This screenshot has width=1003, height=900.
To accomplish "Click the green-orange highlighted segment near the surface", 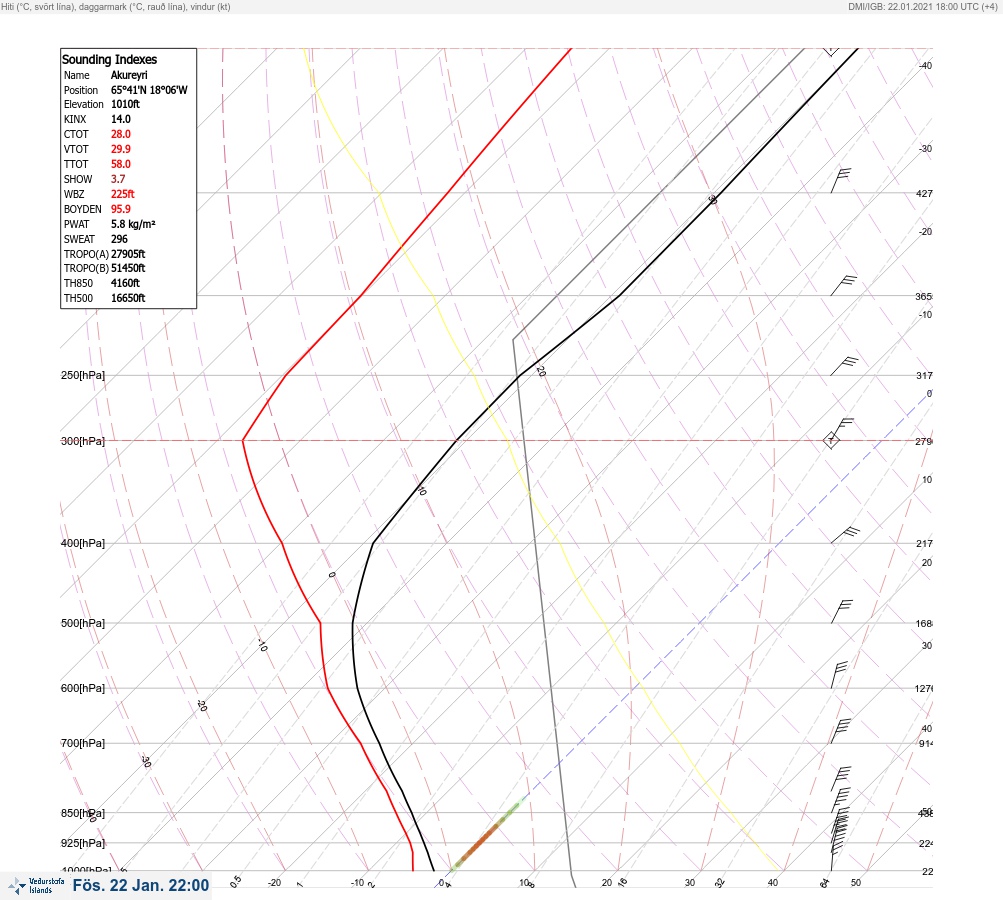I will [487, 835].
